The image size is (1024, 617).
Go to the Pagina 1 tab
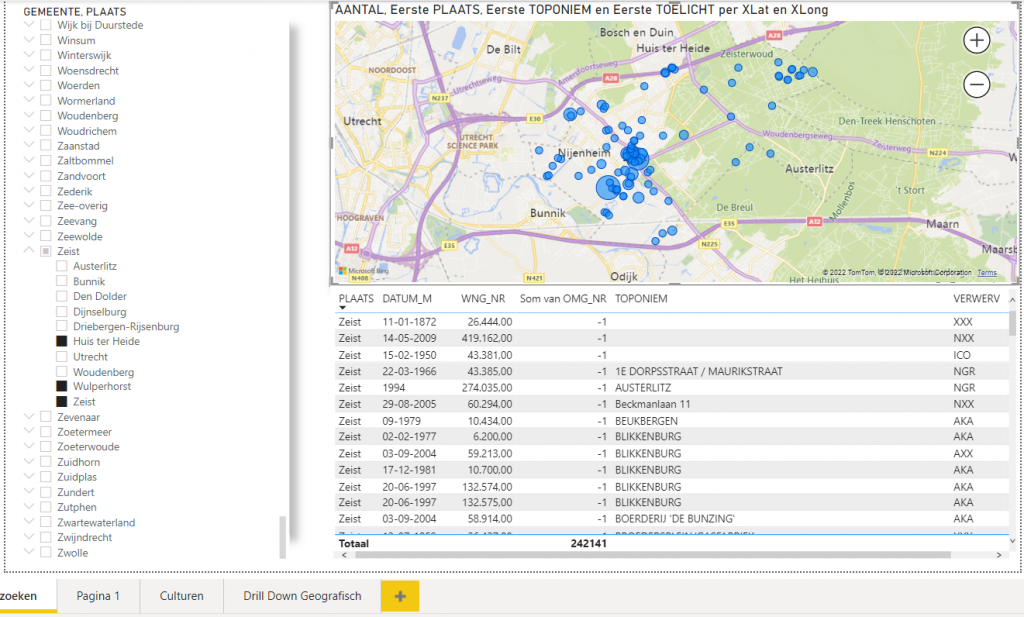click(98, 596)
